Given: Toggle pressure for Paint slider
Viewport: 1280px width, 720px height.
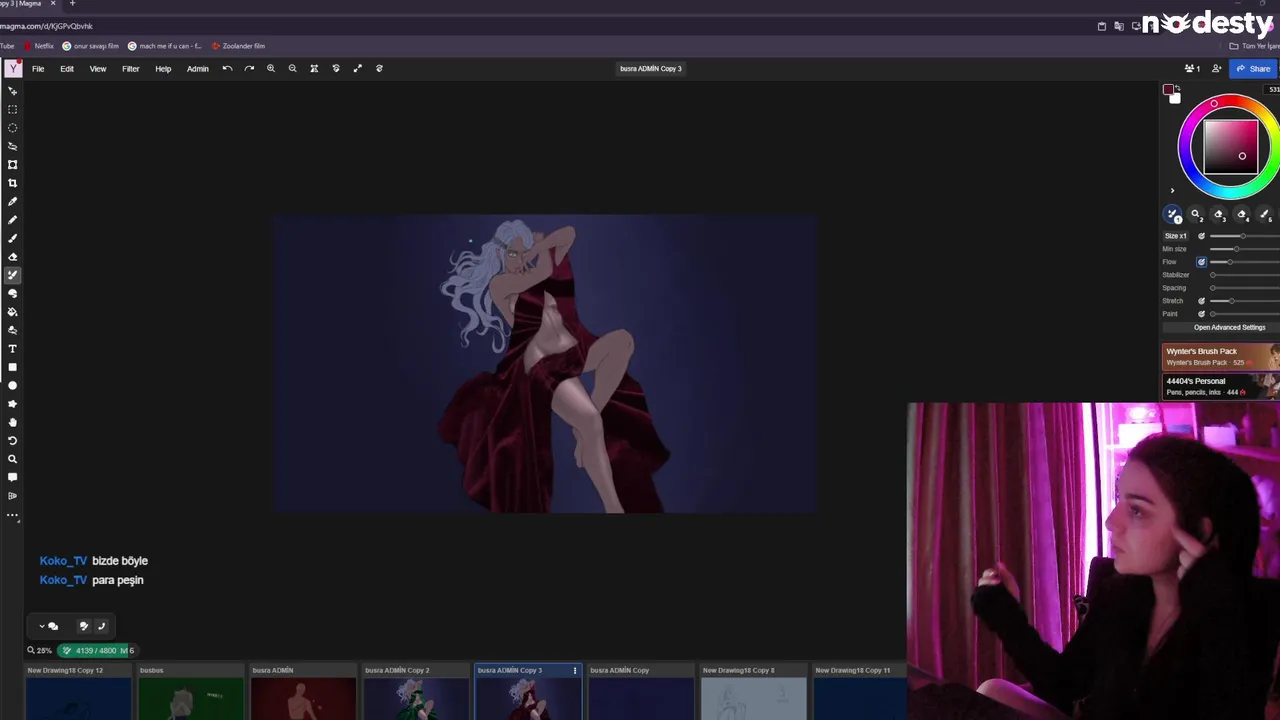Looking at the screenshot, I should pyautogui.click(x=1202, y=314).
